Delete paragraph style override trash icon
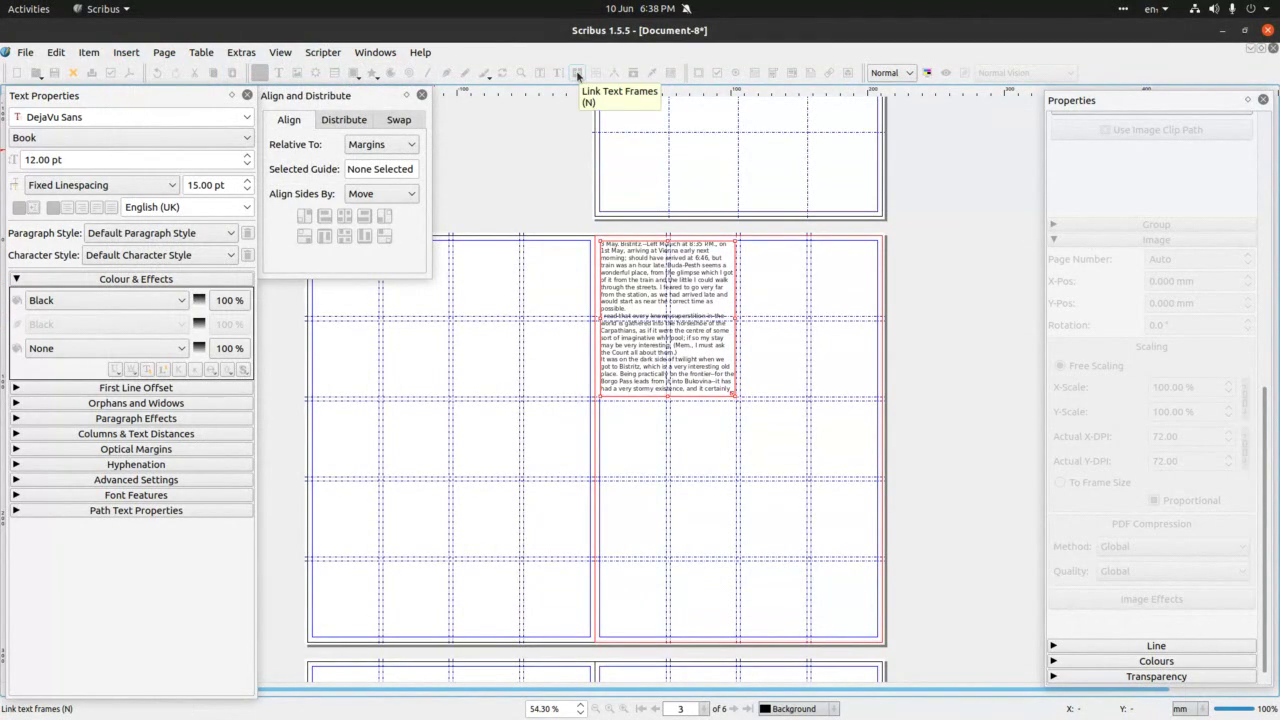Image resolution: width=1280 pixels, height=720 pixels. click(247, 233)
